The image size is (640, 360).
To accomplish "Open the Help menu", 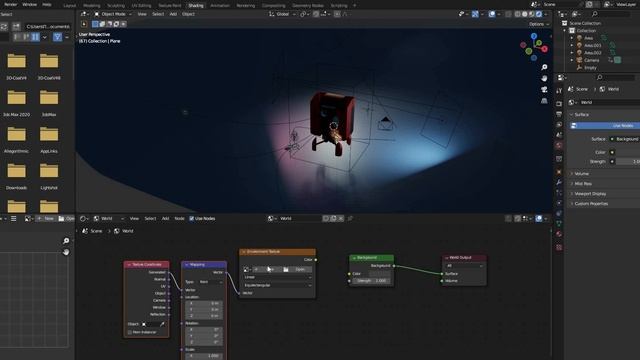I will (47, 4).
